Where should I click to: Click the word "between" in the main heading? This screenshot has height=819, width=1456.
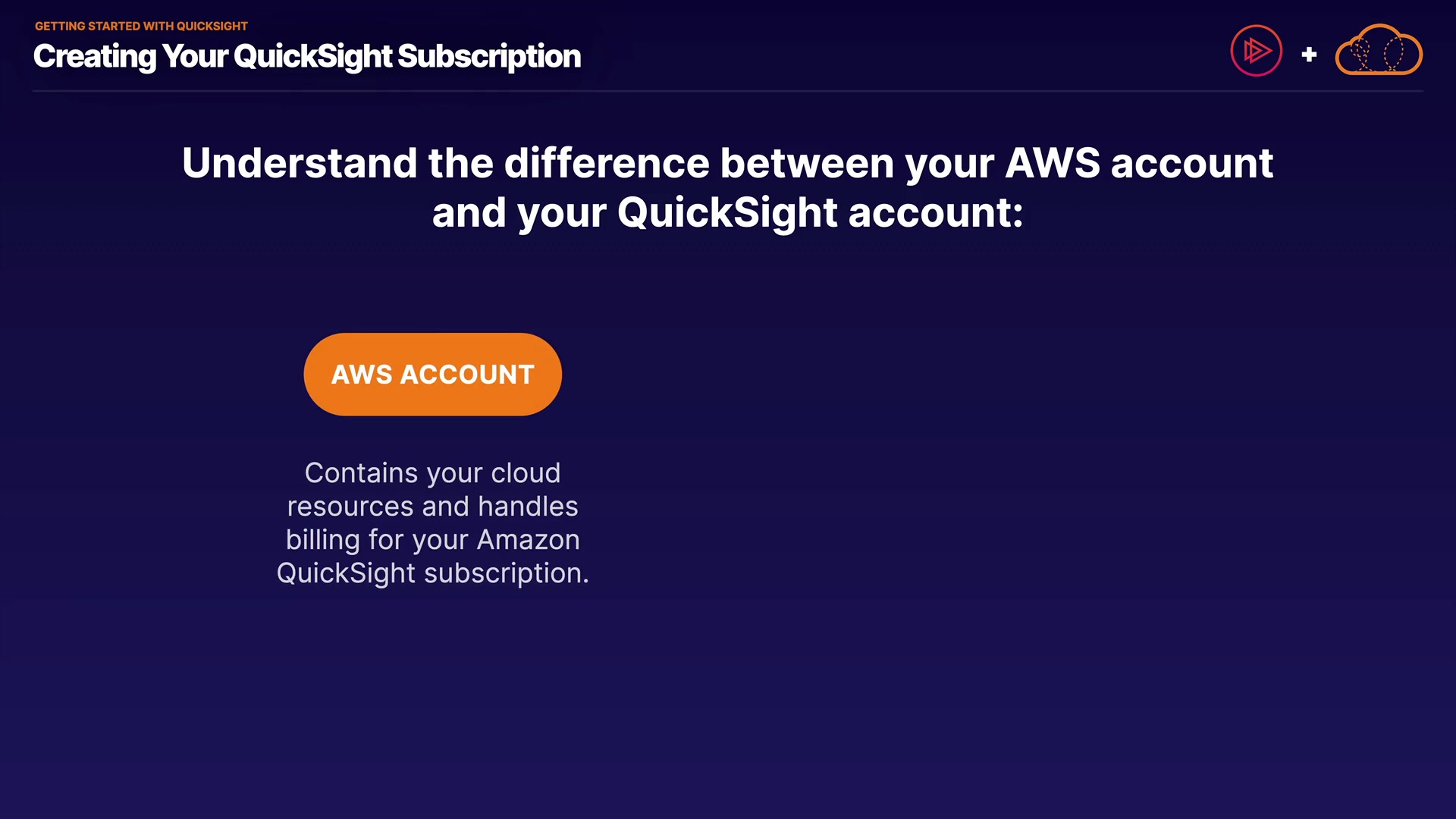click(807, 163)
